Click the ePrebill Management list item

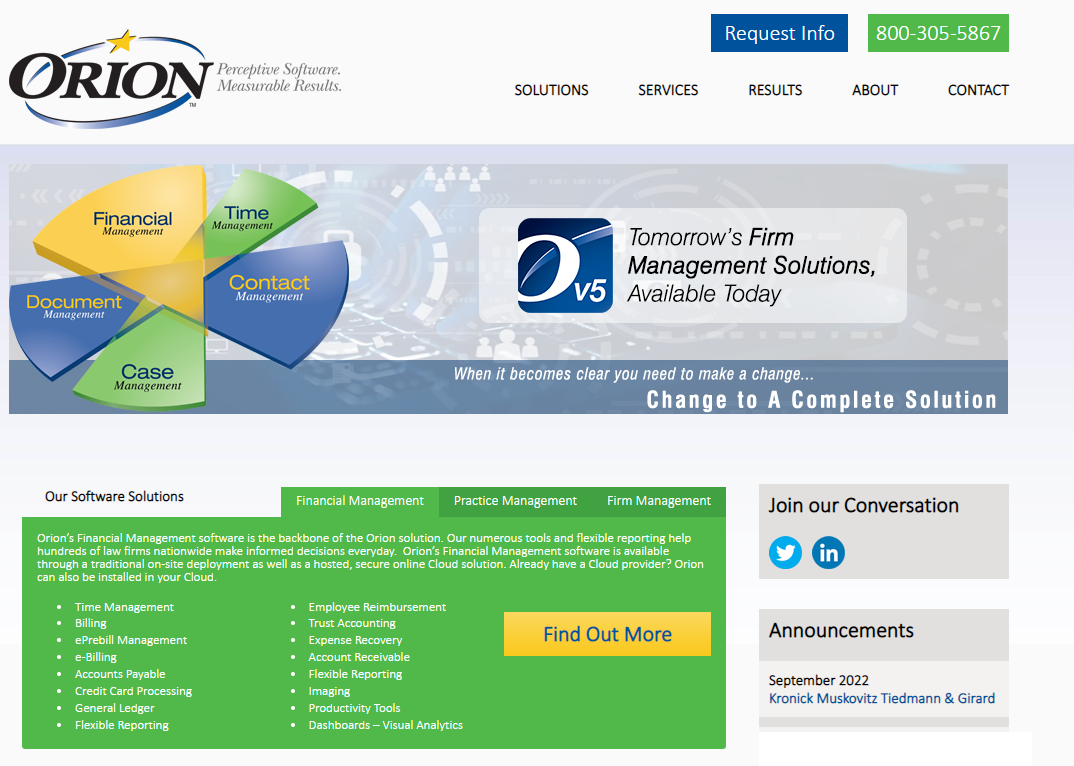tap(131, 640)
